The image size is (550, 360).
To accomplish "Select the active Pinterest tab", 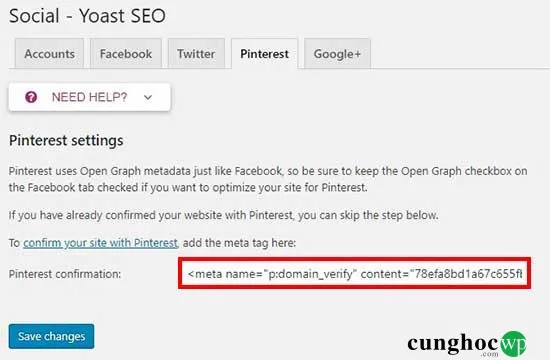I will click(x=264, y=54).
